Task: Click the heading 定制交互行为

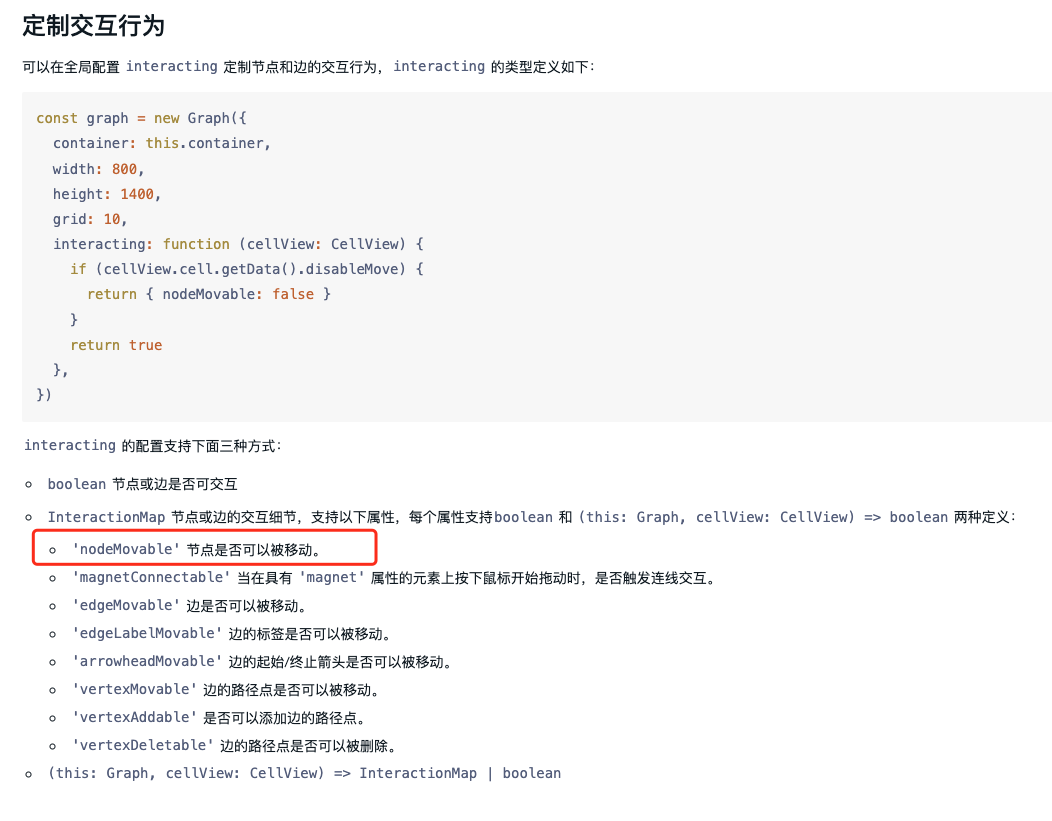Action: 93,27
